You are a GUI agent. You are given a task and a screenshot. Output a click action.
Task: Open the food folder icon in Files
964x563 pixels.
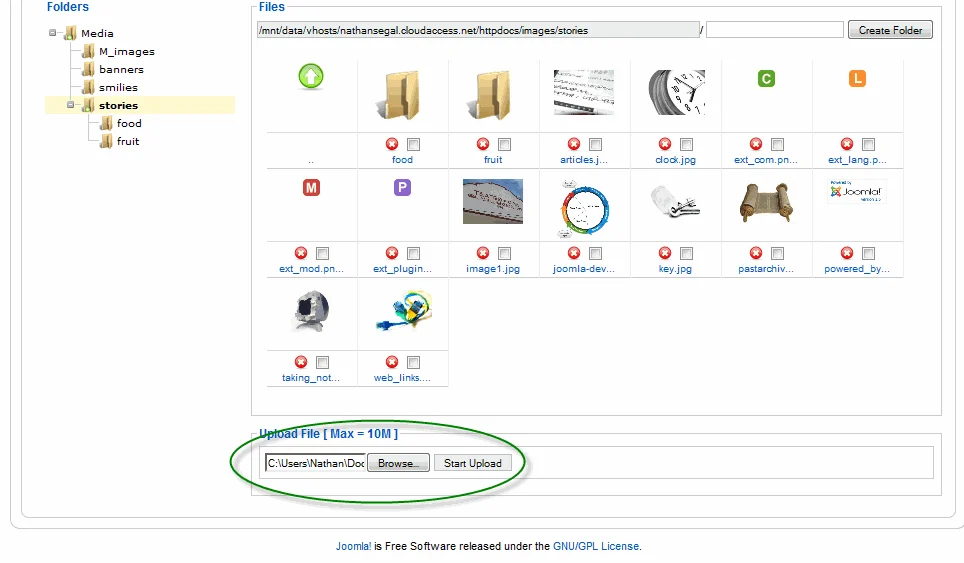(x=400, y=95)
